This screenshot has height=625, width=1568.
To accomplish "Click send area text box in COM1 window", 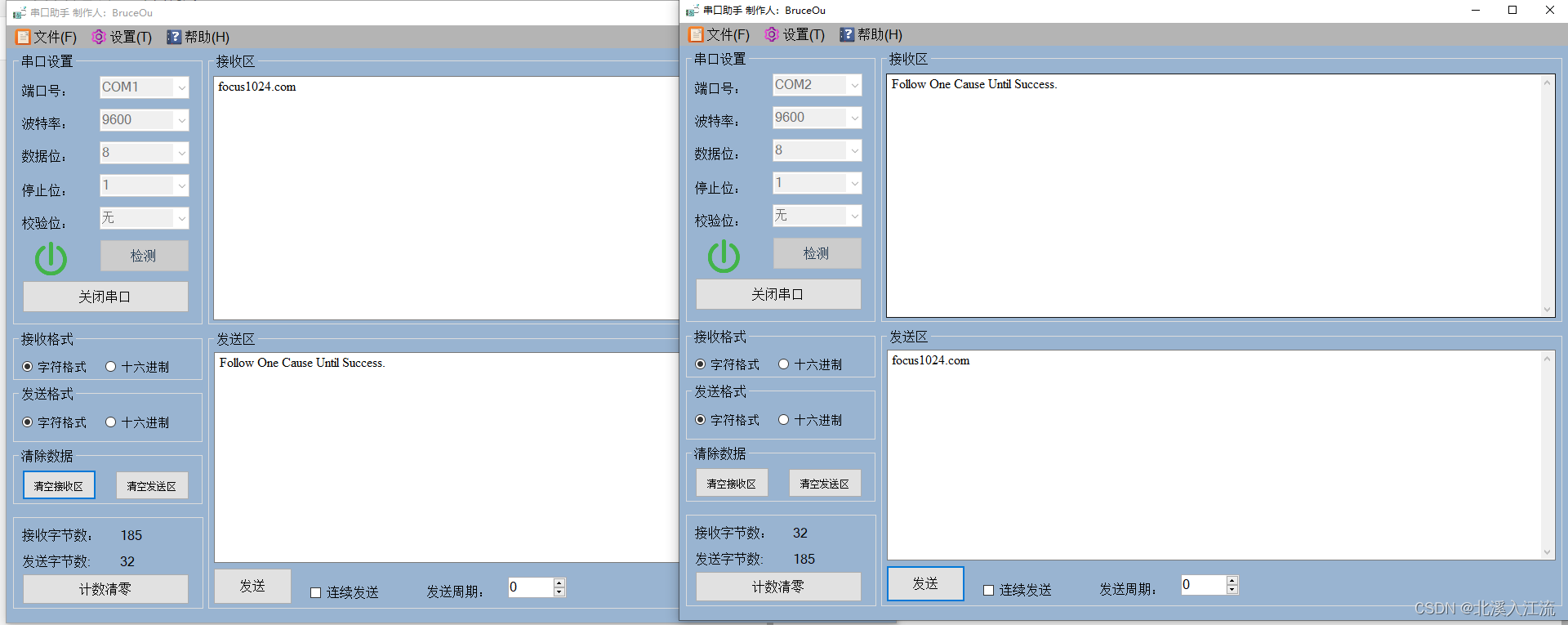I will pos(446,458).
